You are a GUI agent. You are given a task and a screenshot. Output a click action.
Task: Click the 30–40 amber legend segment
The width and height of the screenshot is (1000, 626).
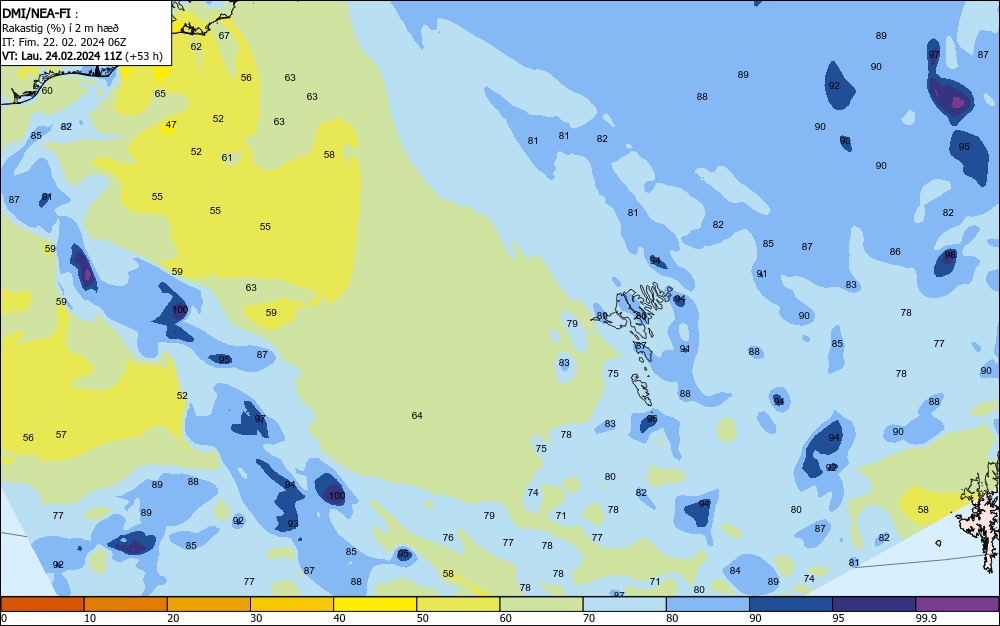pyautogui.click(x=292, y=604)
